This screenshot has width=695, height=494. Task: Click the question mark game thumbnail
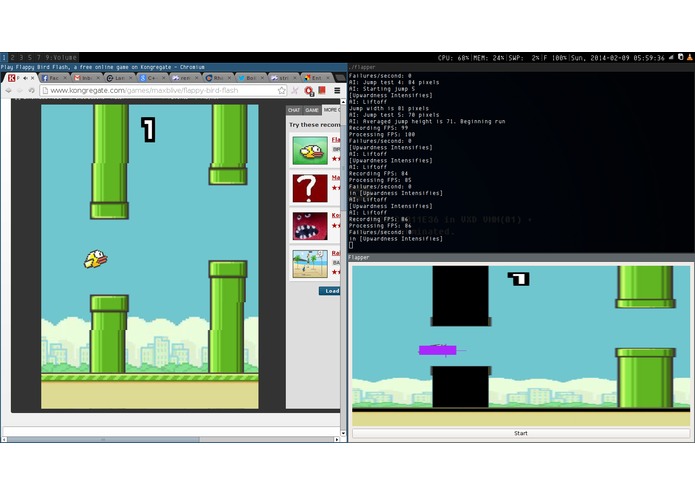coord(310,188)
